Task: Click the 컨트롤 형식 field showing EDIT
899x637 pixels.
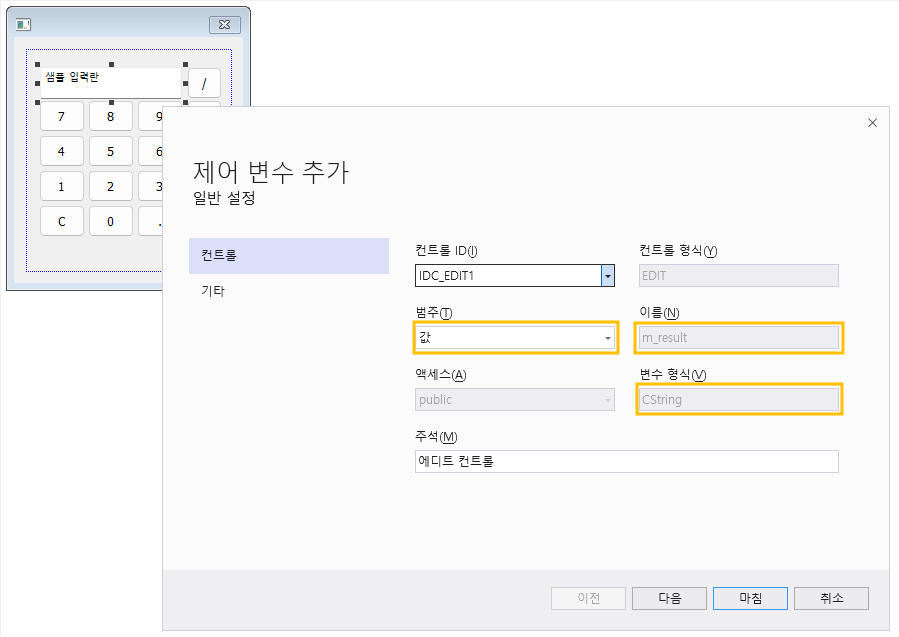Action: [738, 276]
